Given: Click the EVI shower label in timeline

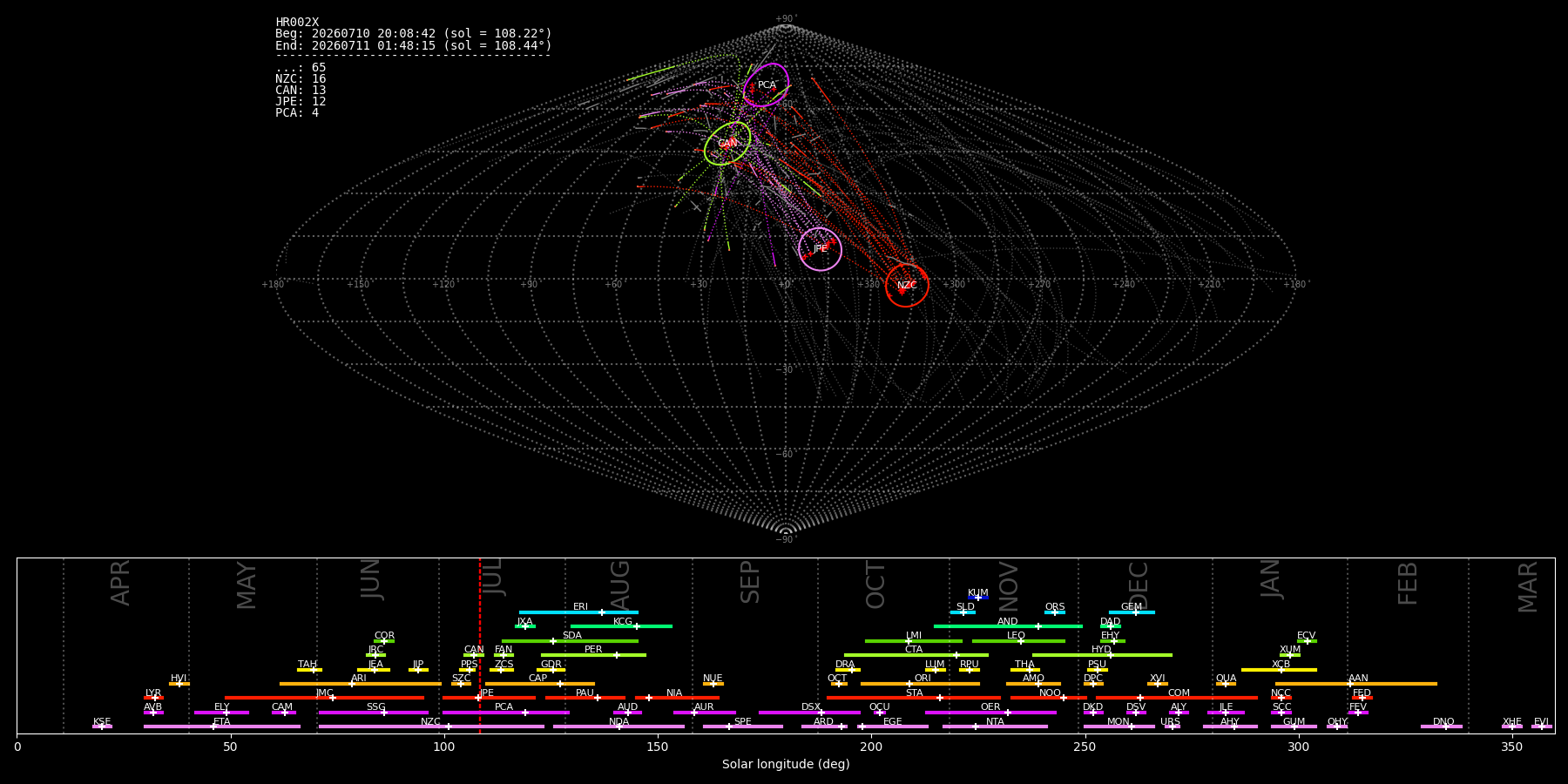Looking at the screenshot, I should 1541,721.
